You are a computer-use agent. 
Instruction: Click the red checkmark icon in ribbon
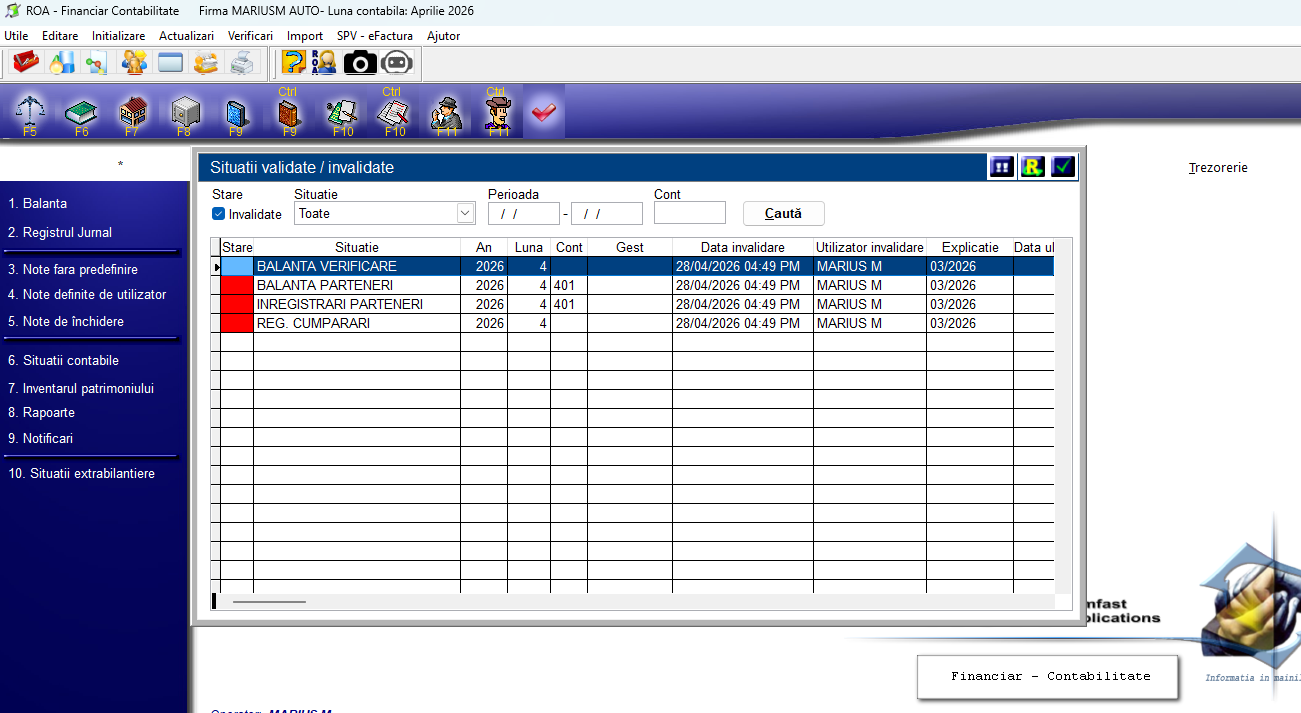(x=543, y=113)
